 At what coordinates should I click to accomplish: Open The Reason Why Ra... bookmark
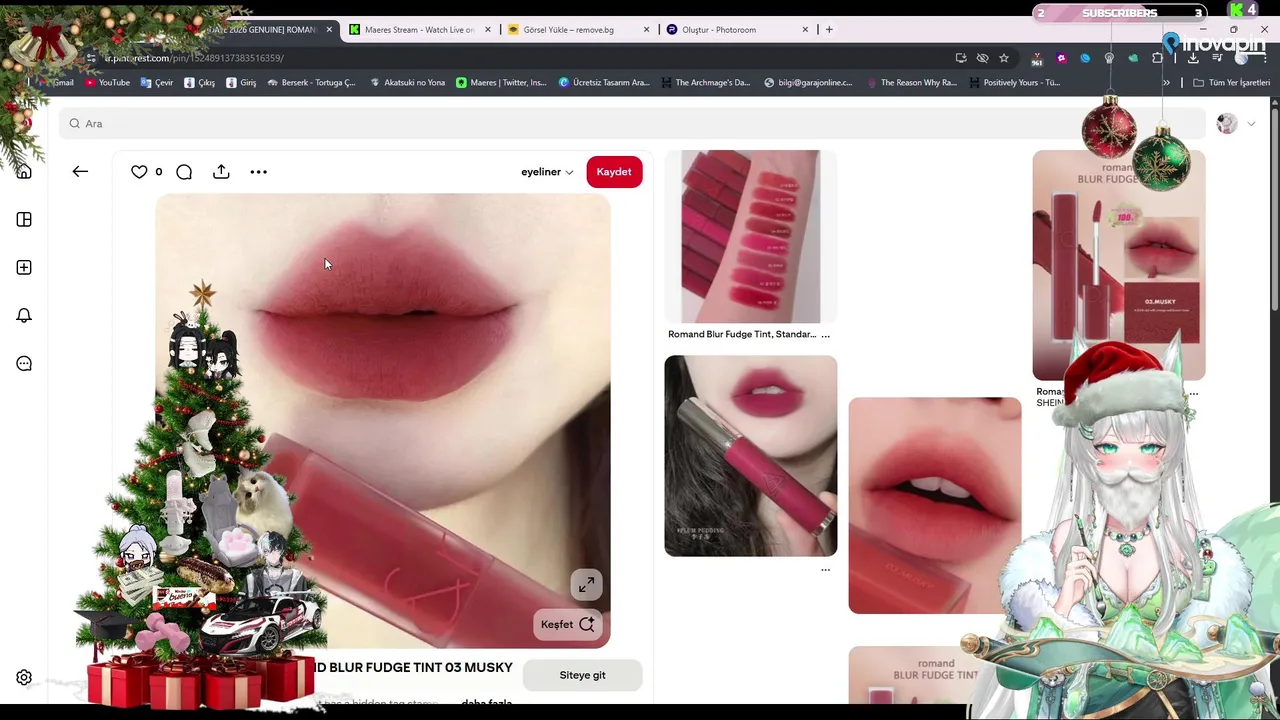(x=912, y=83)
